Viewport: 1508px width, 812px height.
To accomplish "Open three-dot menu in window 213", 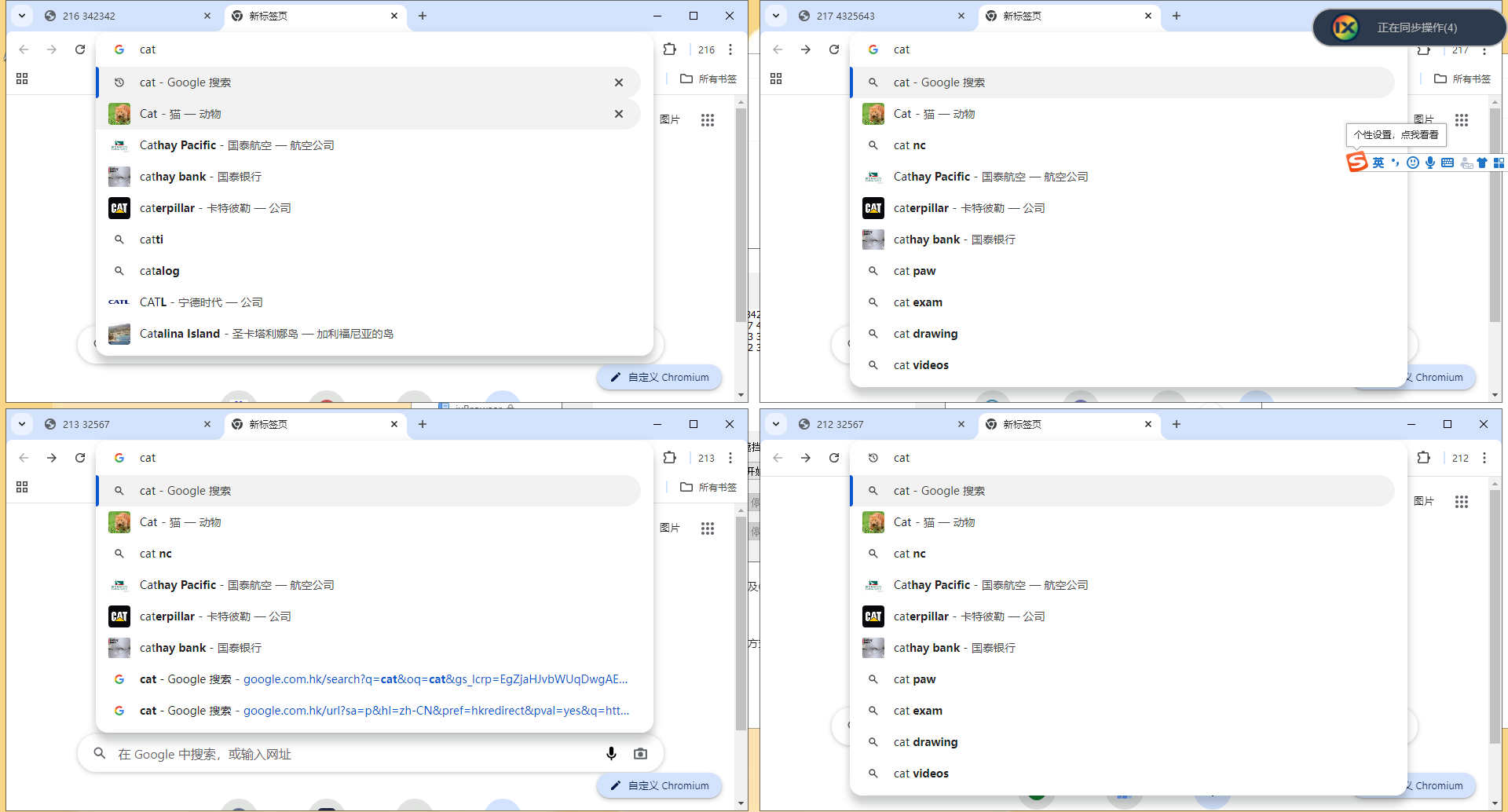I will pos(730,458).
